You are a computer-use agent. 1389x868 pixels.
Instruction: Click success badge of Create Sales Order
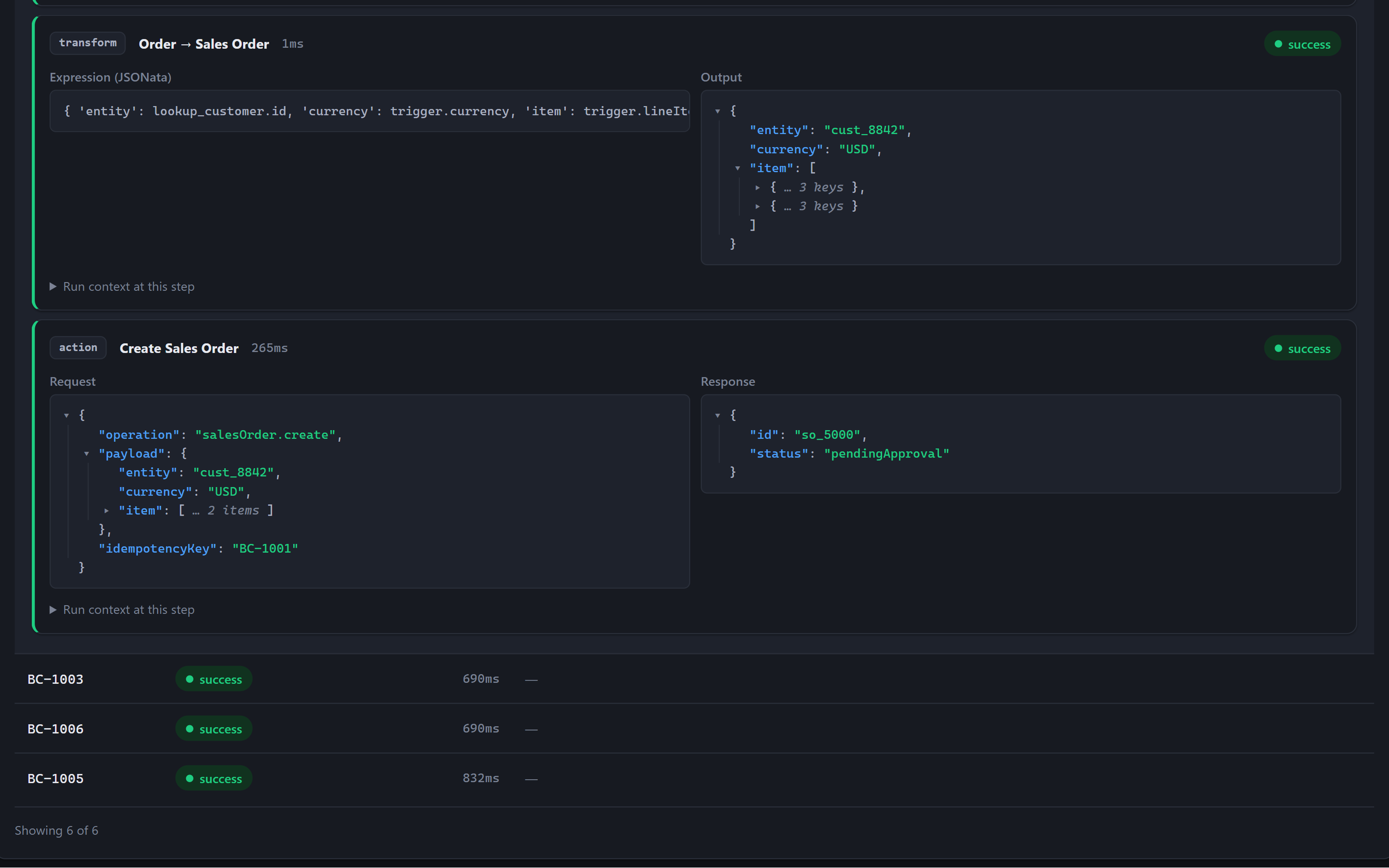(1302, 349)
